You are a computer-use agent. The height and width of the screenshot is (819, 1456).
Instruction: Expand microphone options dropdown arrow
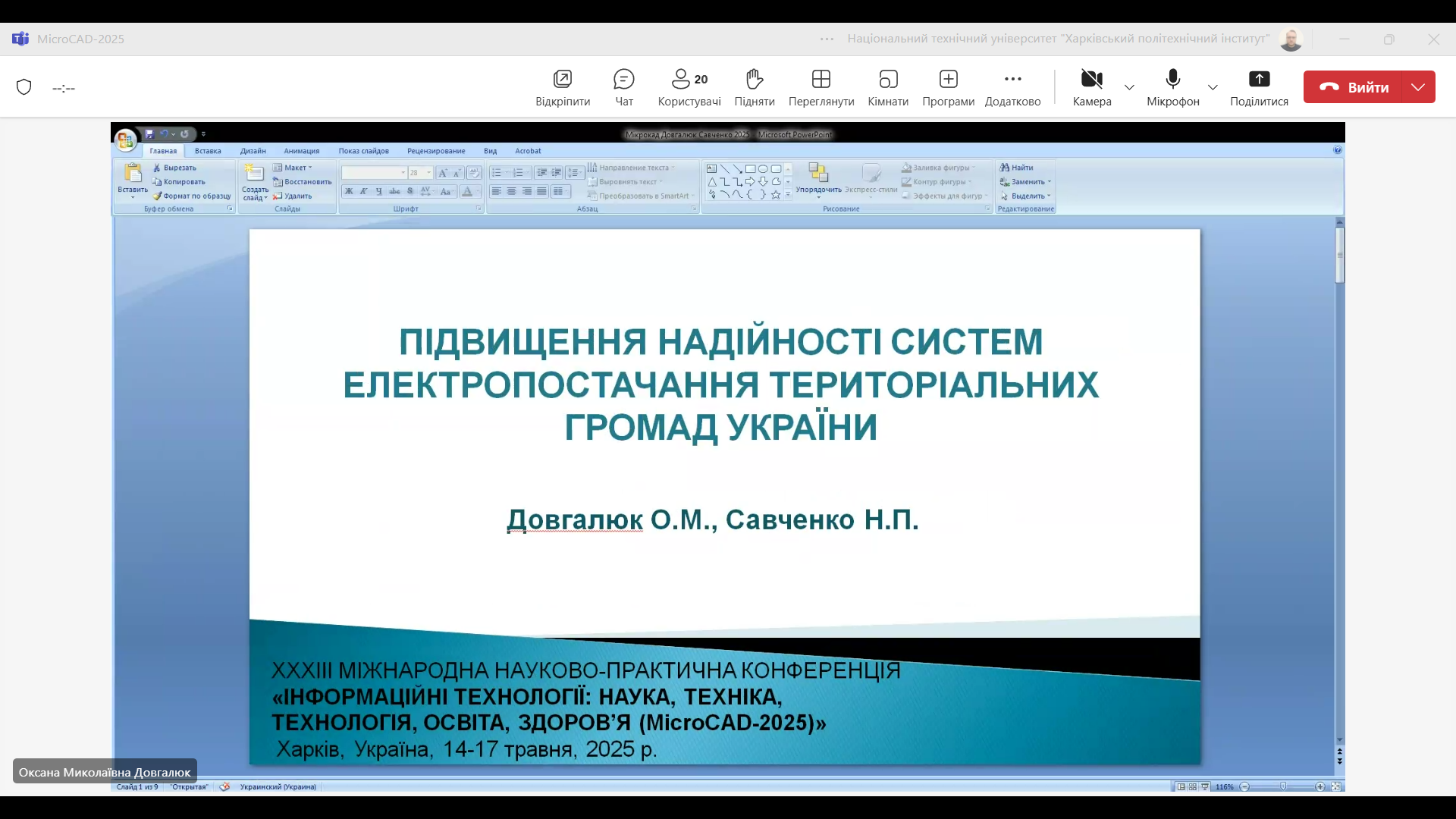pos(1213,87)
